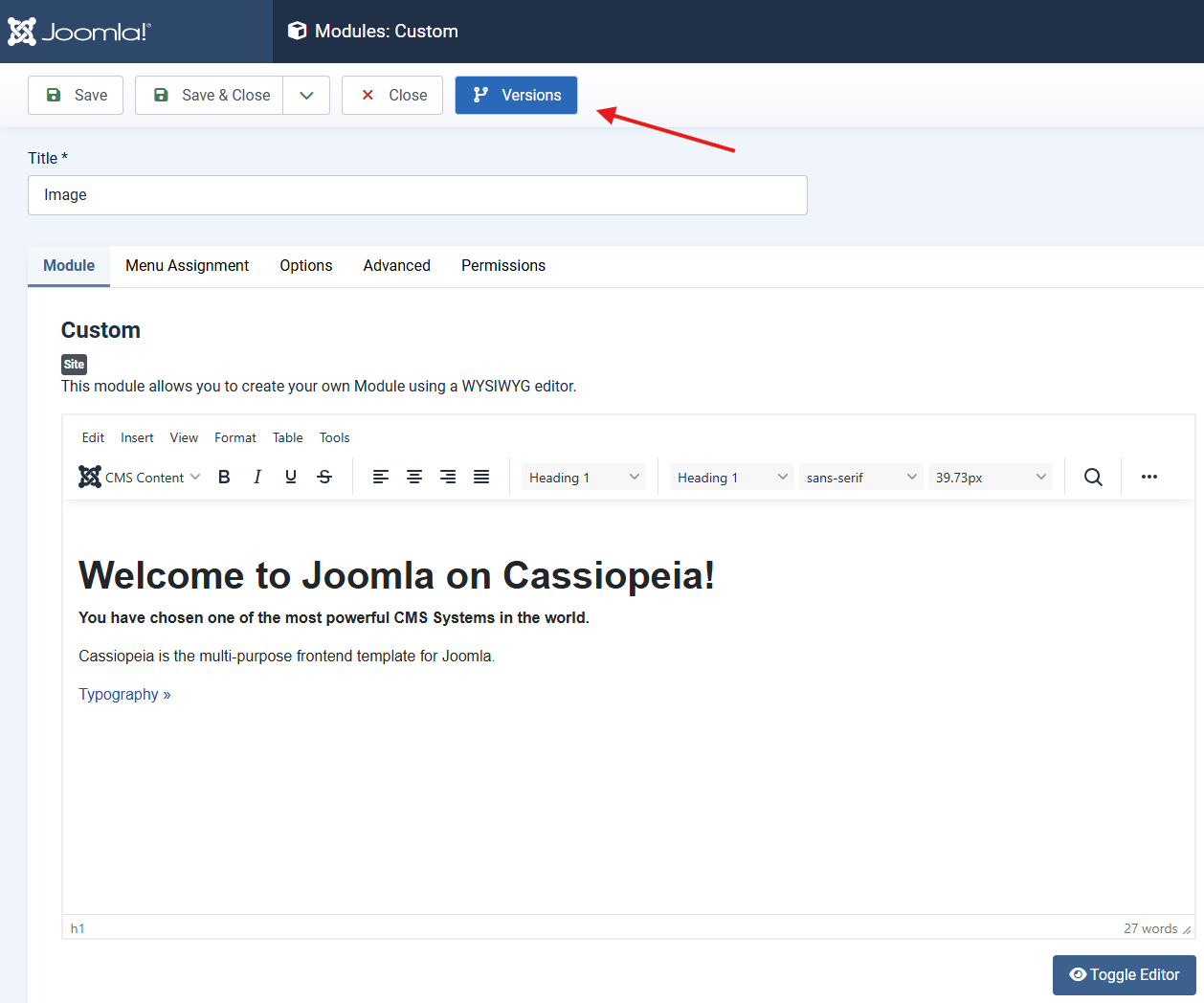Justify the paragraph text
This screenshot has width=1204, height=1003.
(480, 476)
